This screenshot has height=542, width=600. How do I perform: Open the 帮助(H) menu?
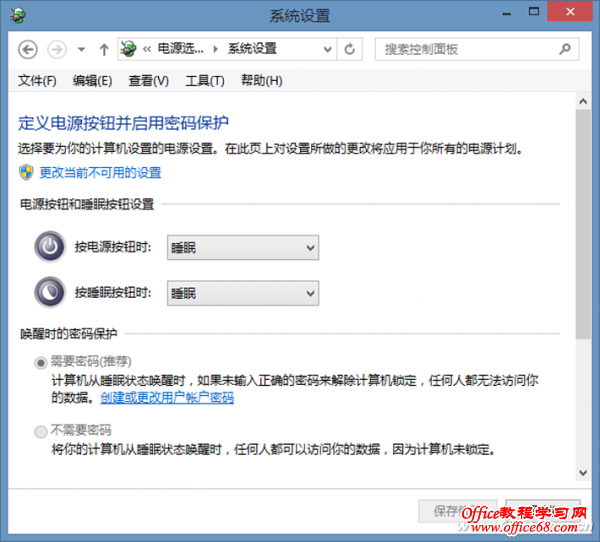click(x=262, y=81)
